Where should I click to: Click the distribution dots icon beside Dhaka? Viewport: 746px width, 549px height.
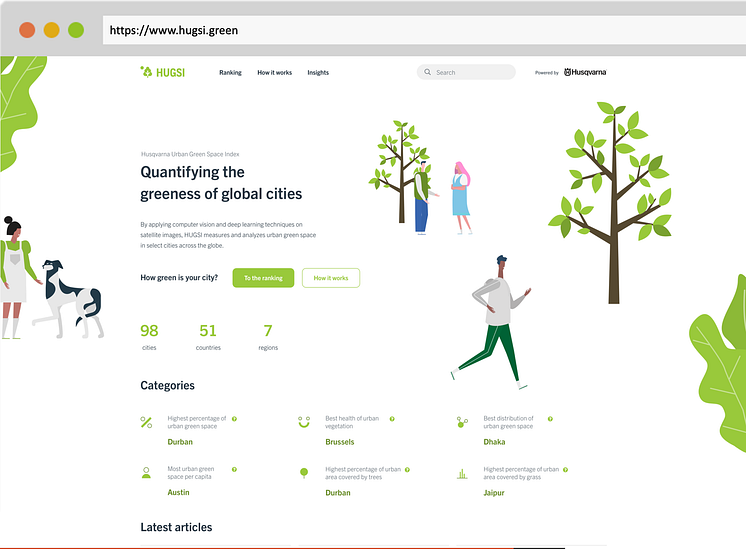[462, 422]
